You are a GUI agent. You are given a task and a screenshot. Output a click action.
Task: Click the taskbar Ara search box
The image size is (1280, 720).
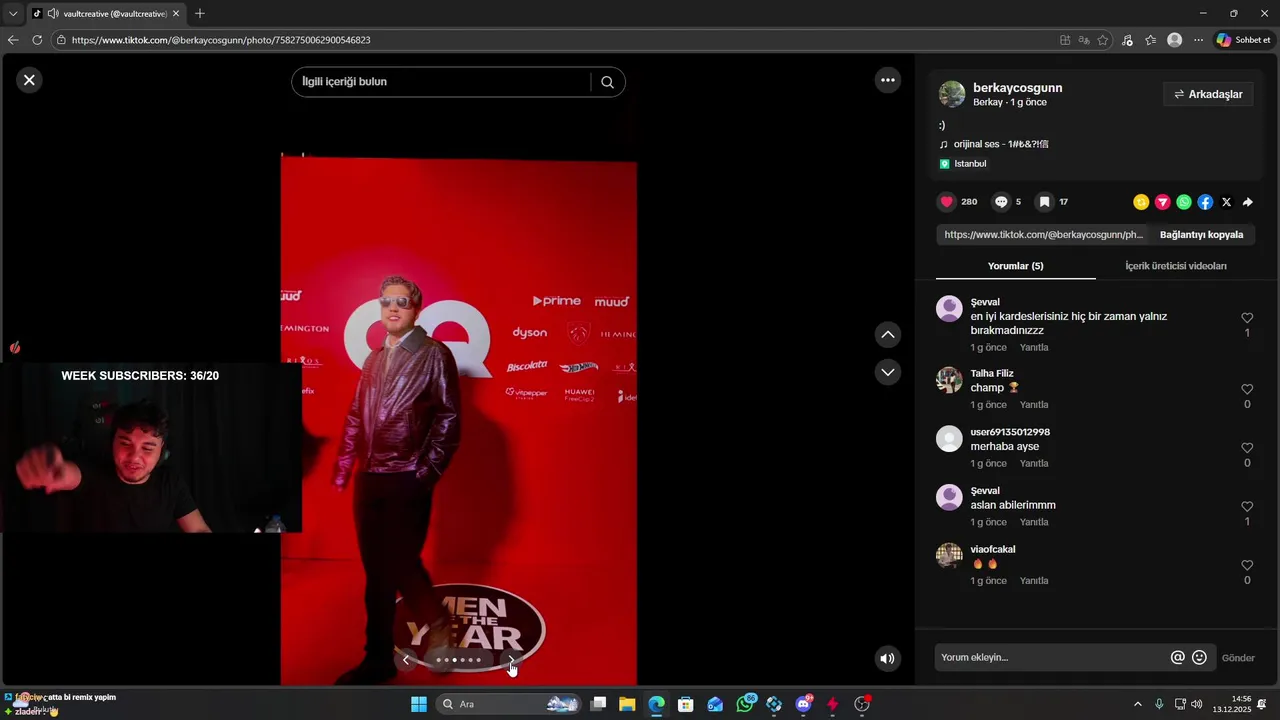(510, 704)
